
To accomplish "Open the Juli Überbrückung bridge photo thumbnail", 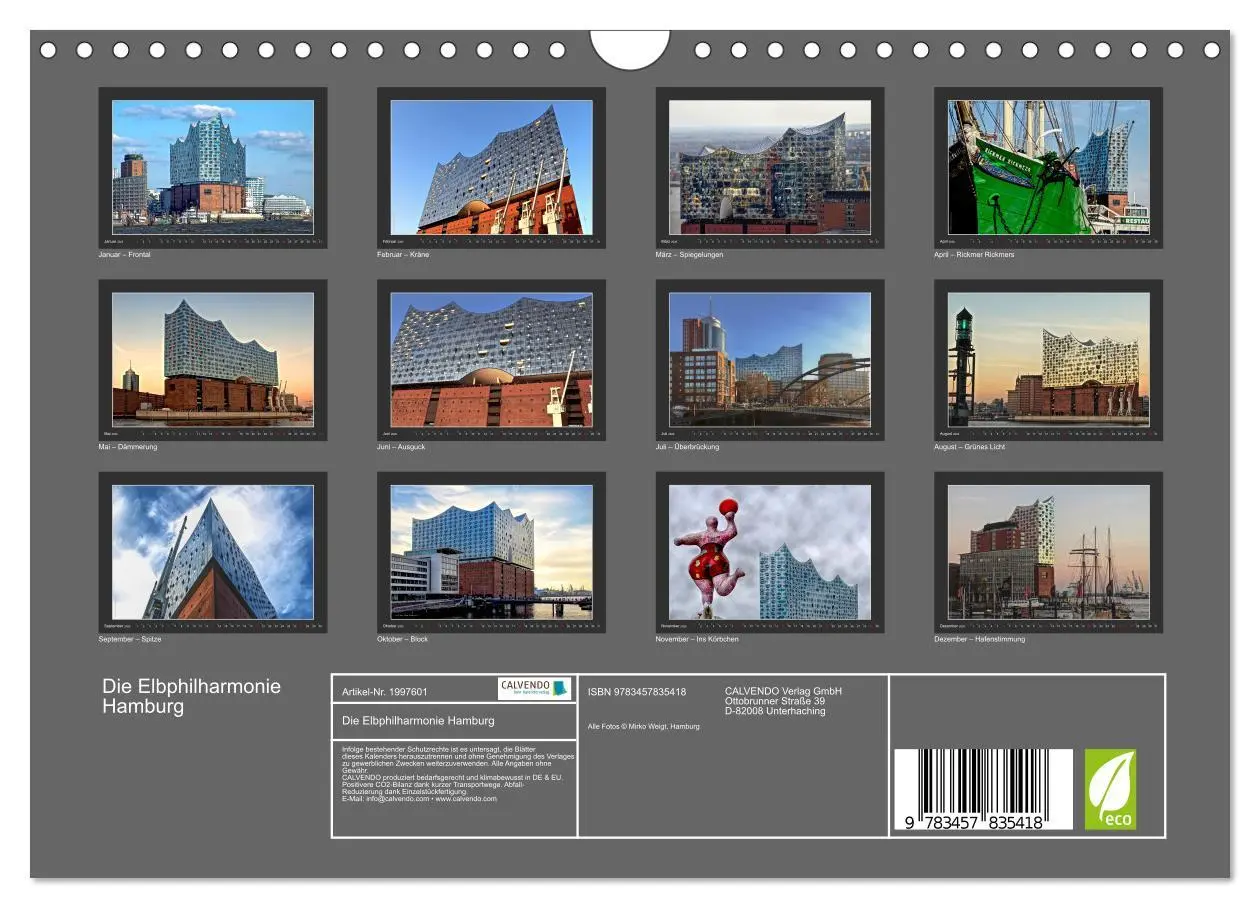I will click(x=770, y=360).
